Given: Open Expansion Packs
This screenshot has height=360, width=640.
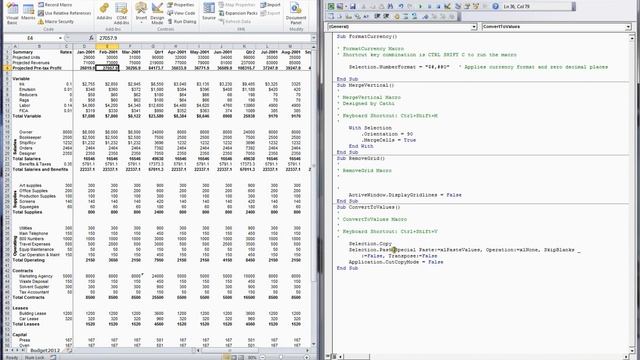Looking at the screenshot, I should tap(238, 13).
